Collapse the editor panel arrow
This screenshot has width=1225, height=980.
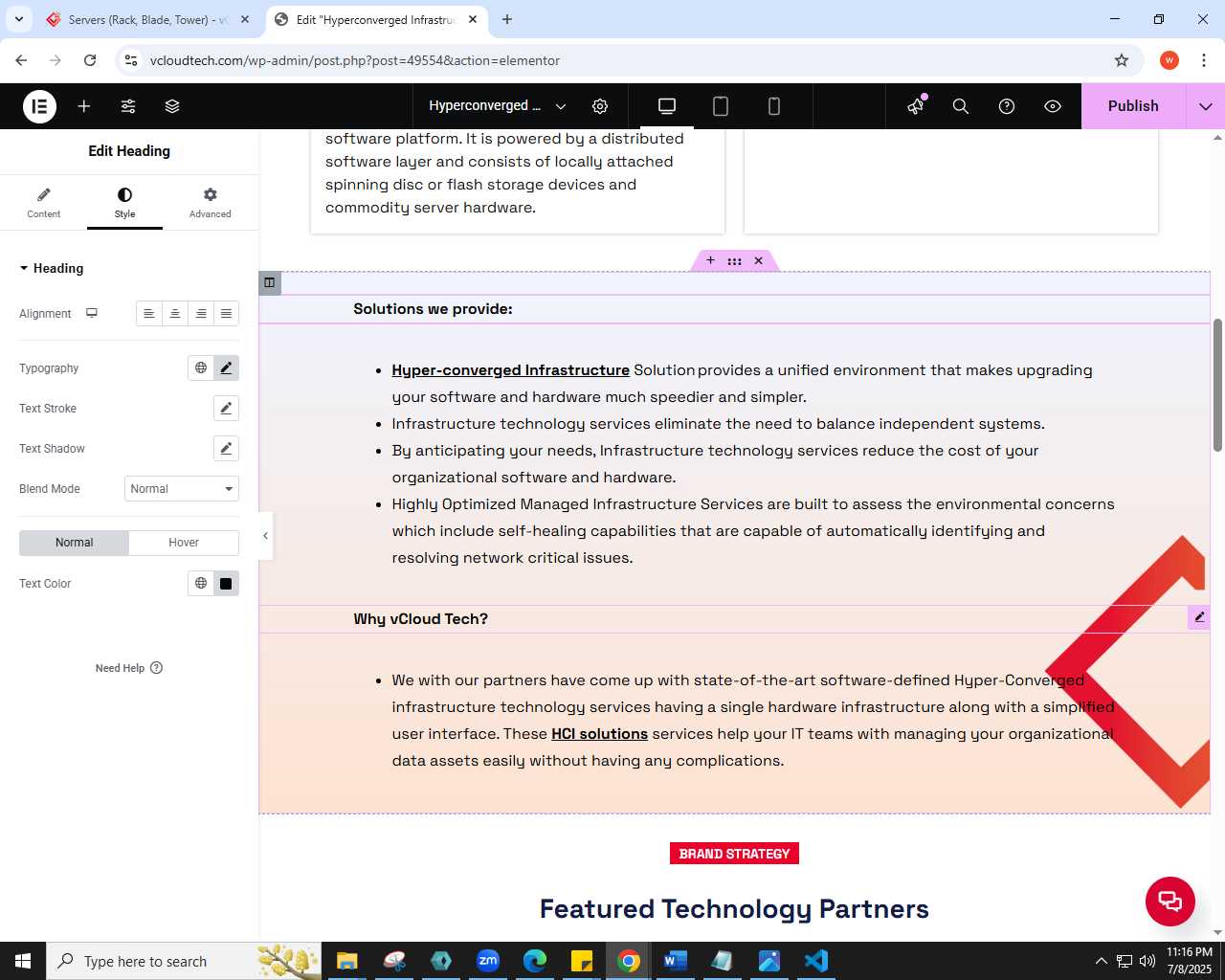click(x=265, y=536)
